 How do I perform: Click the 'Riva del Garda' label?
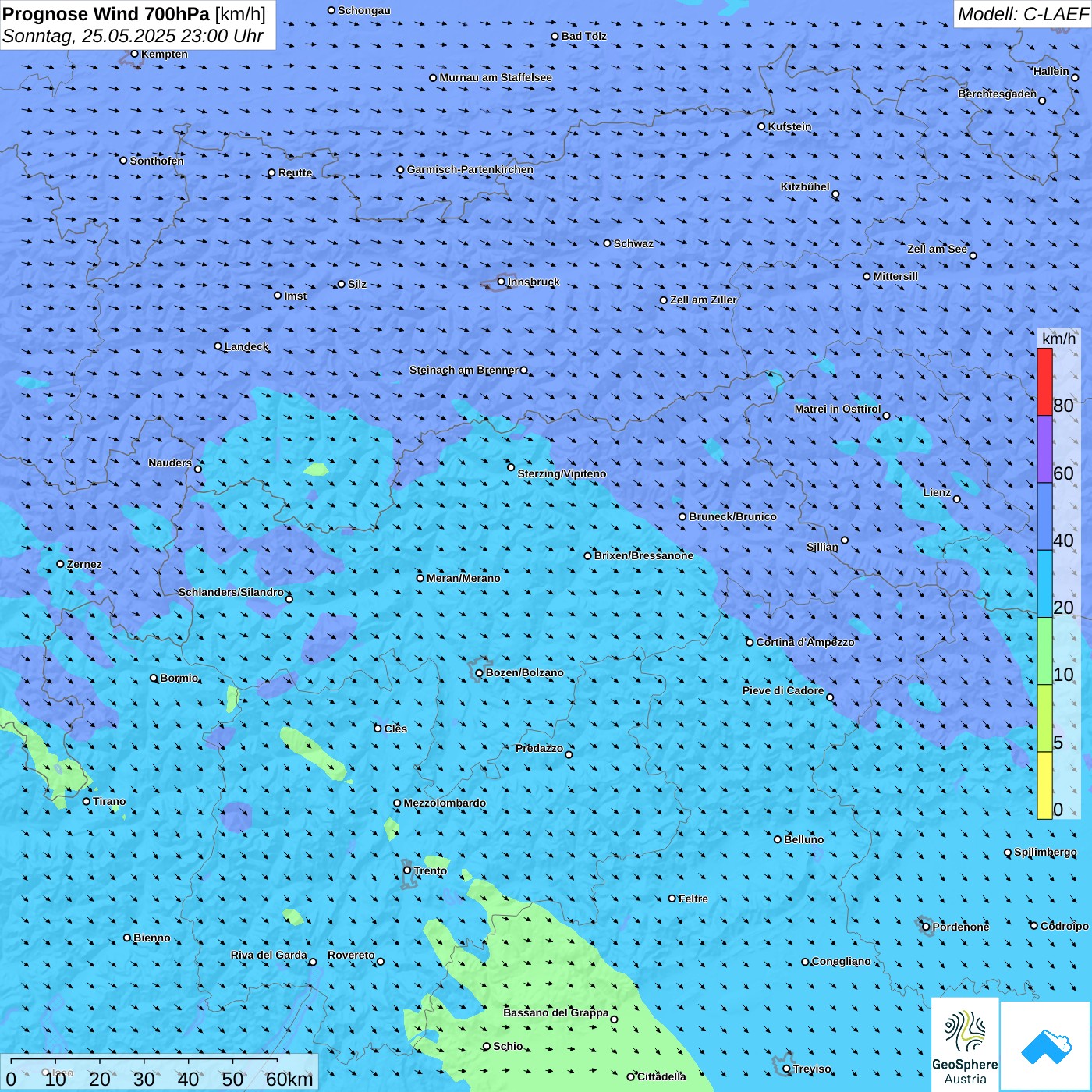coord(269,955)
